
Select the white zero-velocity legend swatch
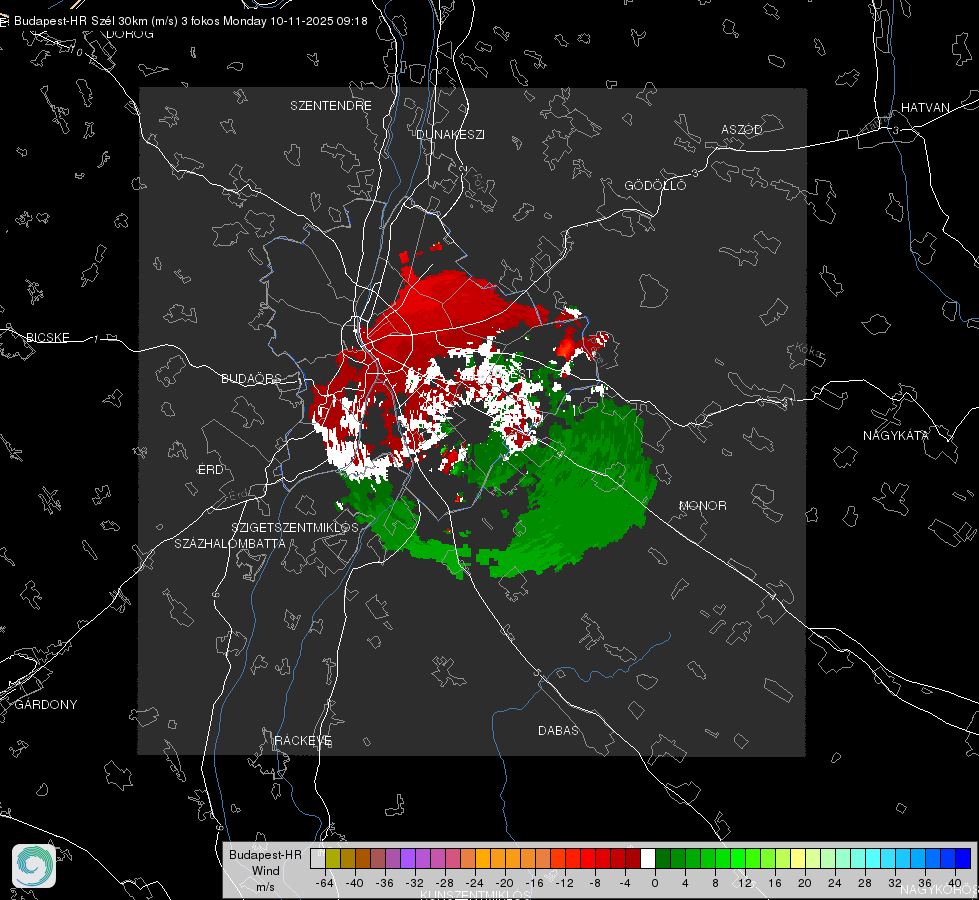648,858
